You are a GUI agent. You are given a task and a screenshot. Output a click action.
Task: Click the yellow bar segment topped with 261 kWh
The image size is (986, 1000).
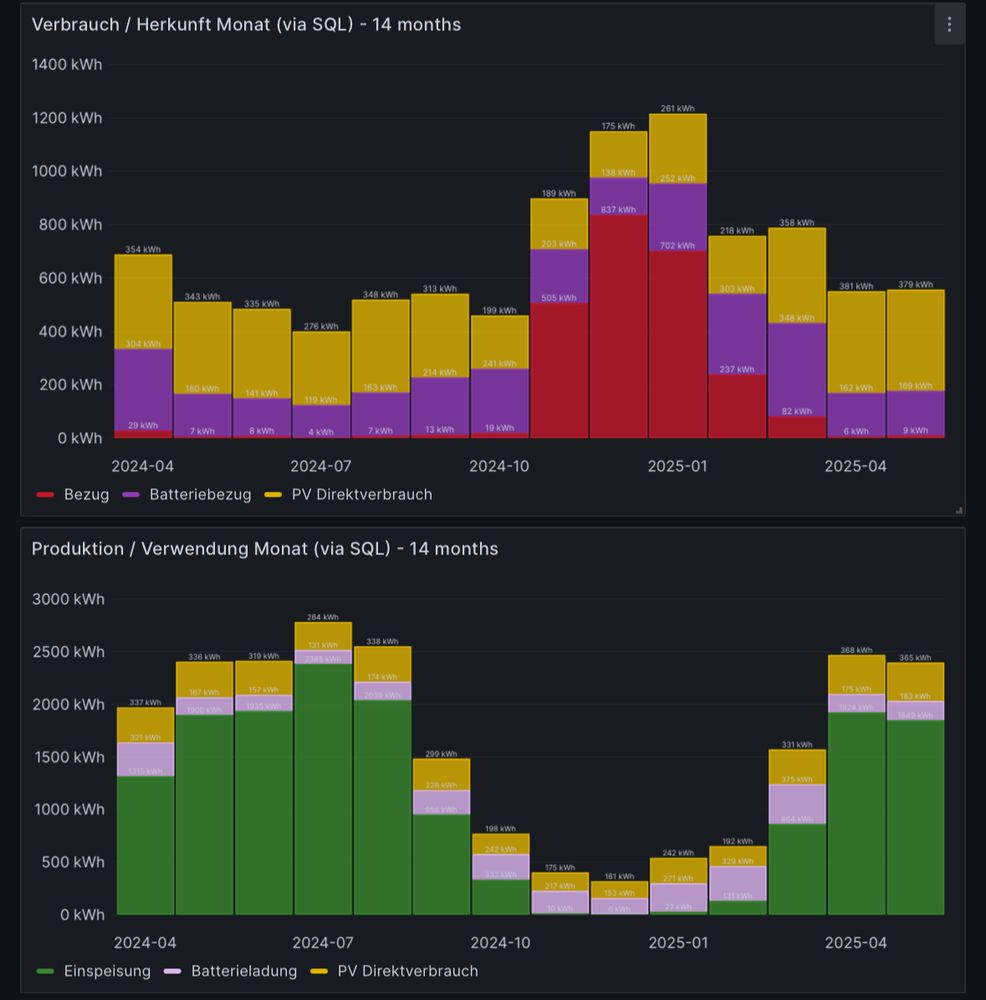(x=677, y=149)
